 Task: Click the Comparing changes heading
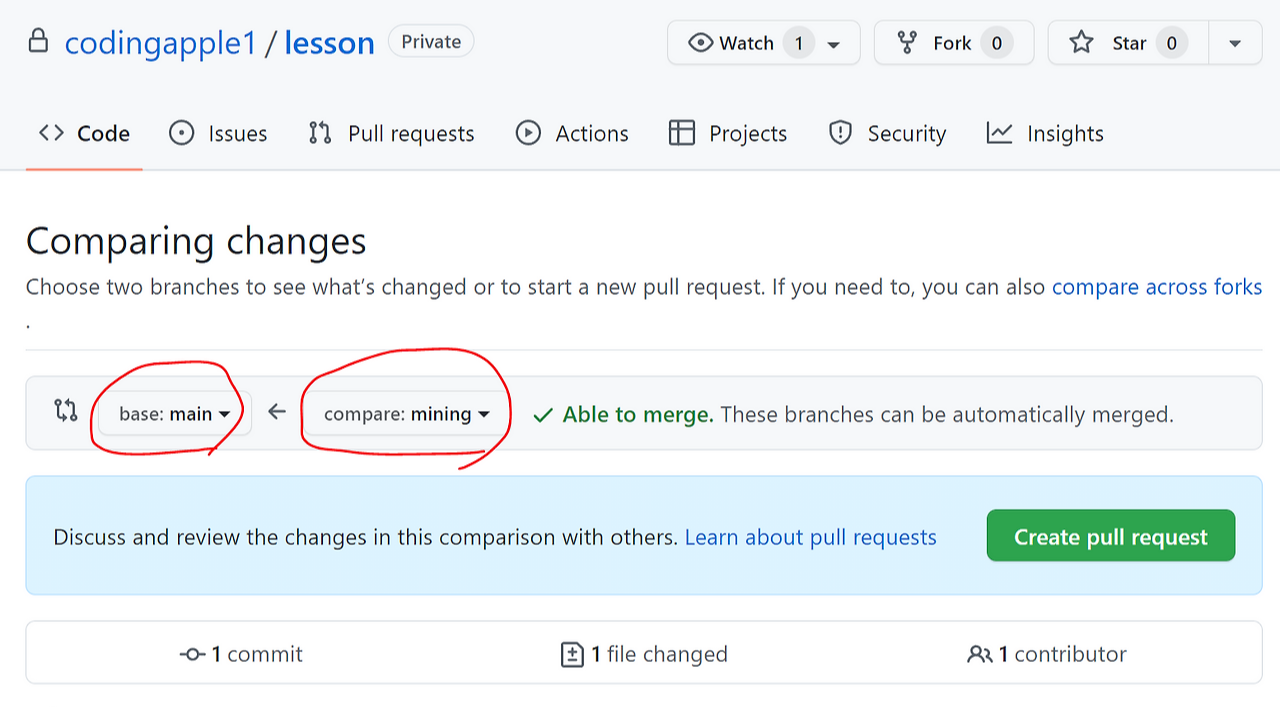196,241
